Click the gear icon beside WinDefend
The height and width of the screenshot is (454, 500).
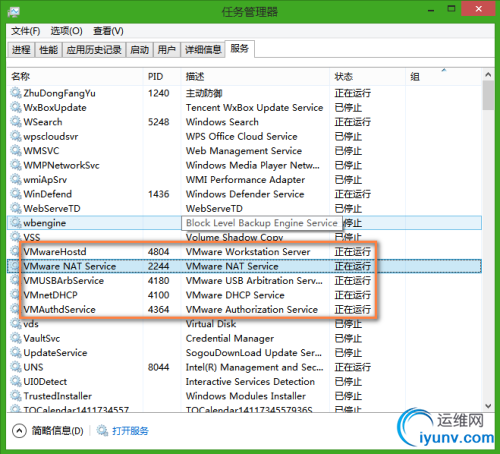tap(16, 194)
